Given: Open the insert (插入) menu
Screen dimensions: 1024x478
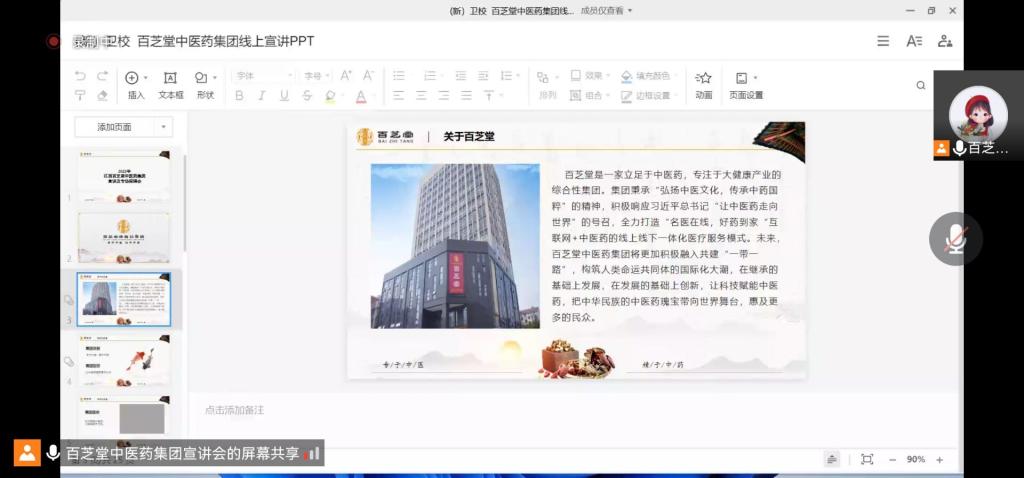Looking at the screenshot, I should pos(136,84).
